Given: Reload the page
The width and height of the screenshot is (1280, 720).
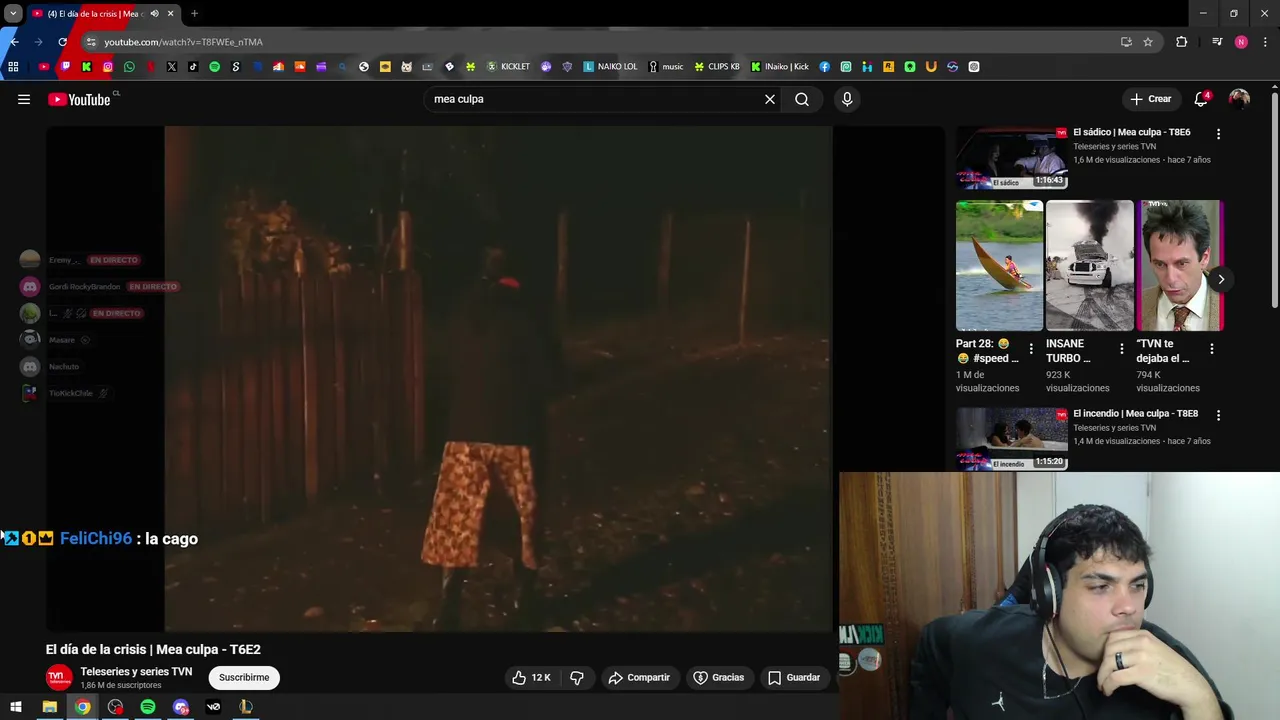Looking at the screenshot, I should click(x=62, y=42).
